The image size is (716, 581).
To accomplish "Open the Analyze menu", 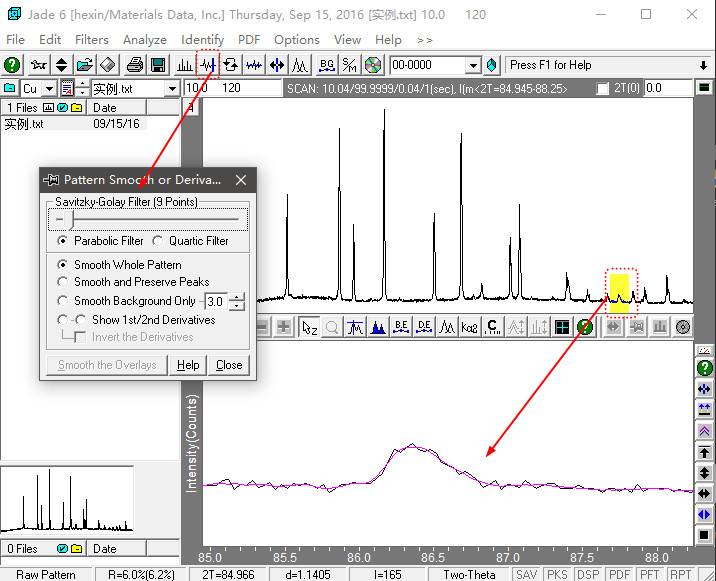I will [145, 40].
